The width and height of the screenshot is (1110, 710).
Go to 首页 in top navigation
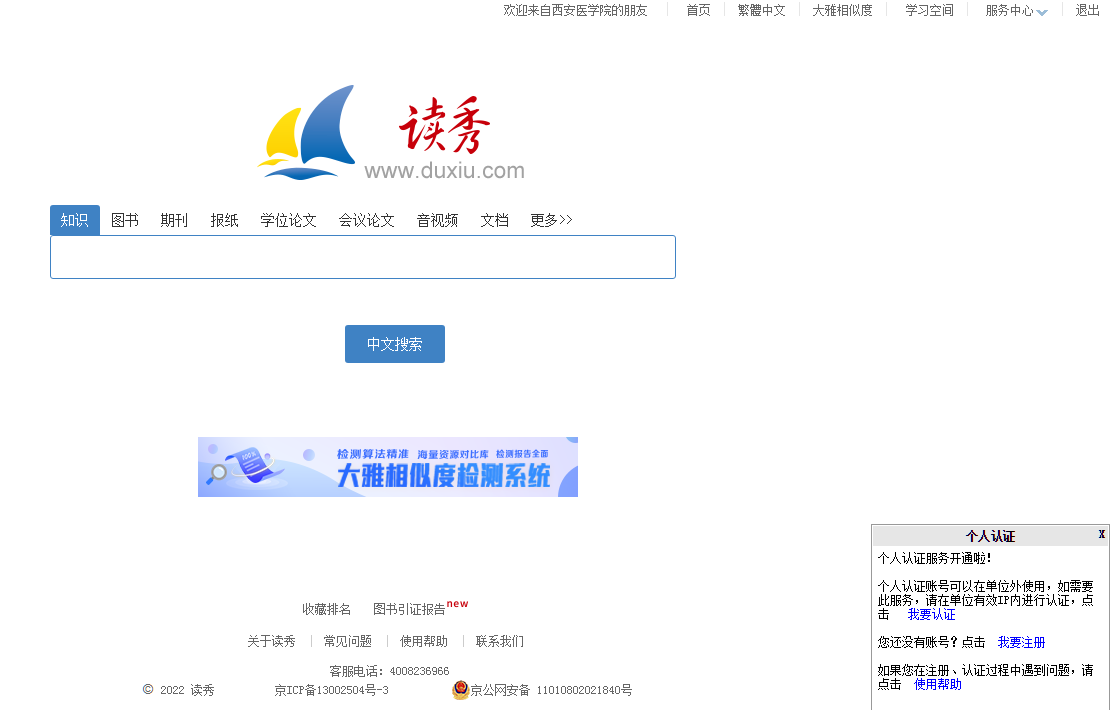[x=698, y=10]
